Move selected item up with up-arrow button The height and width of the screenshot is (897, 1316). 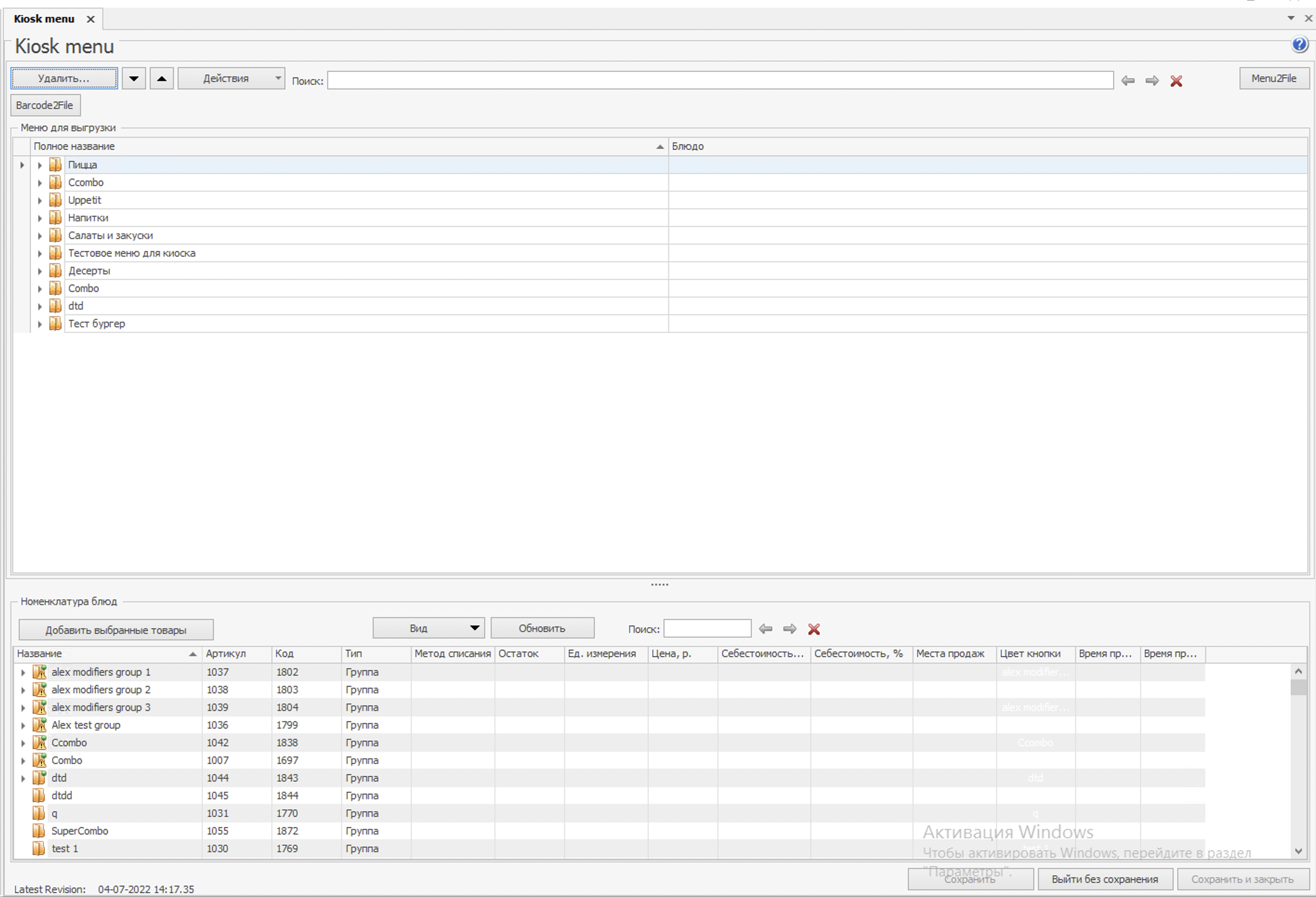point(161,79)
